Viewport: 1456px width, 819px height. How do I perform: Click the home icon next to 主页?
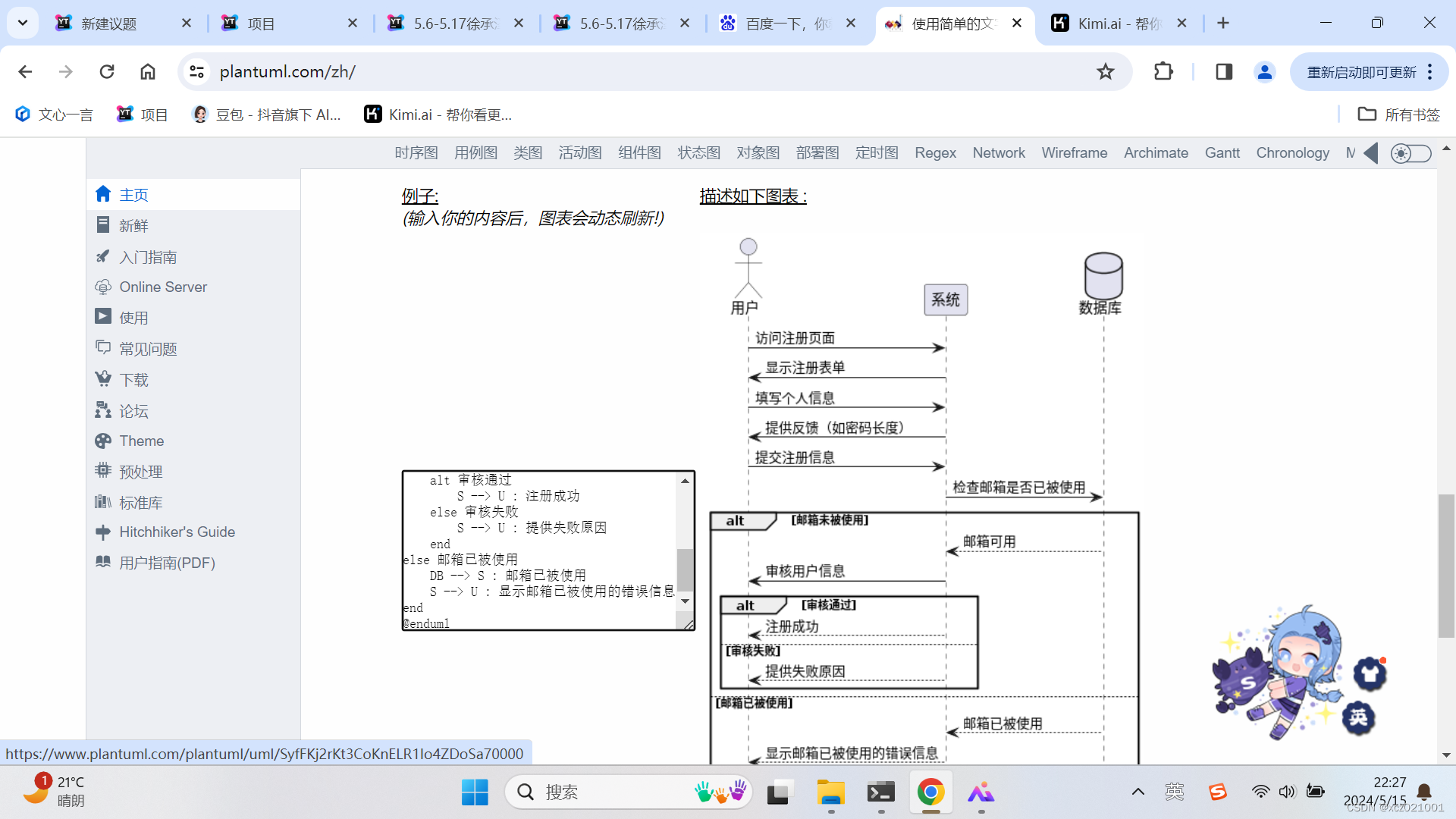[x=103, y=194]
